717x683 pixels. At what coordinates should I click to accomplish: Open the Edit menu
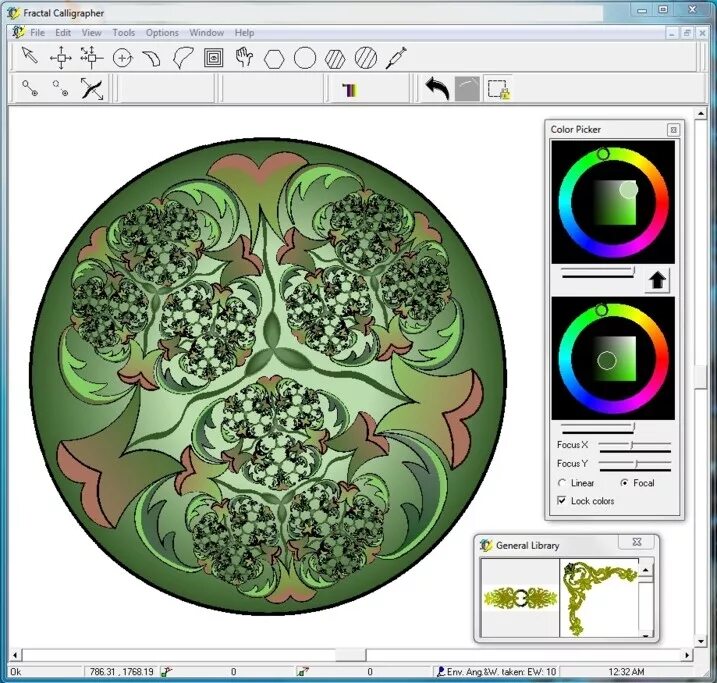[63, 33]
